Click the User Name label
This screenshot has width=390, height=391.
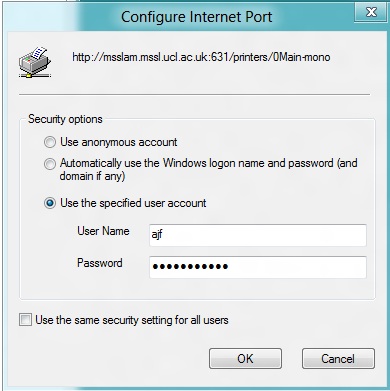coord(103,231)
